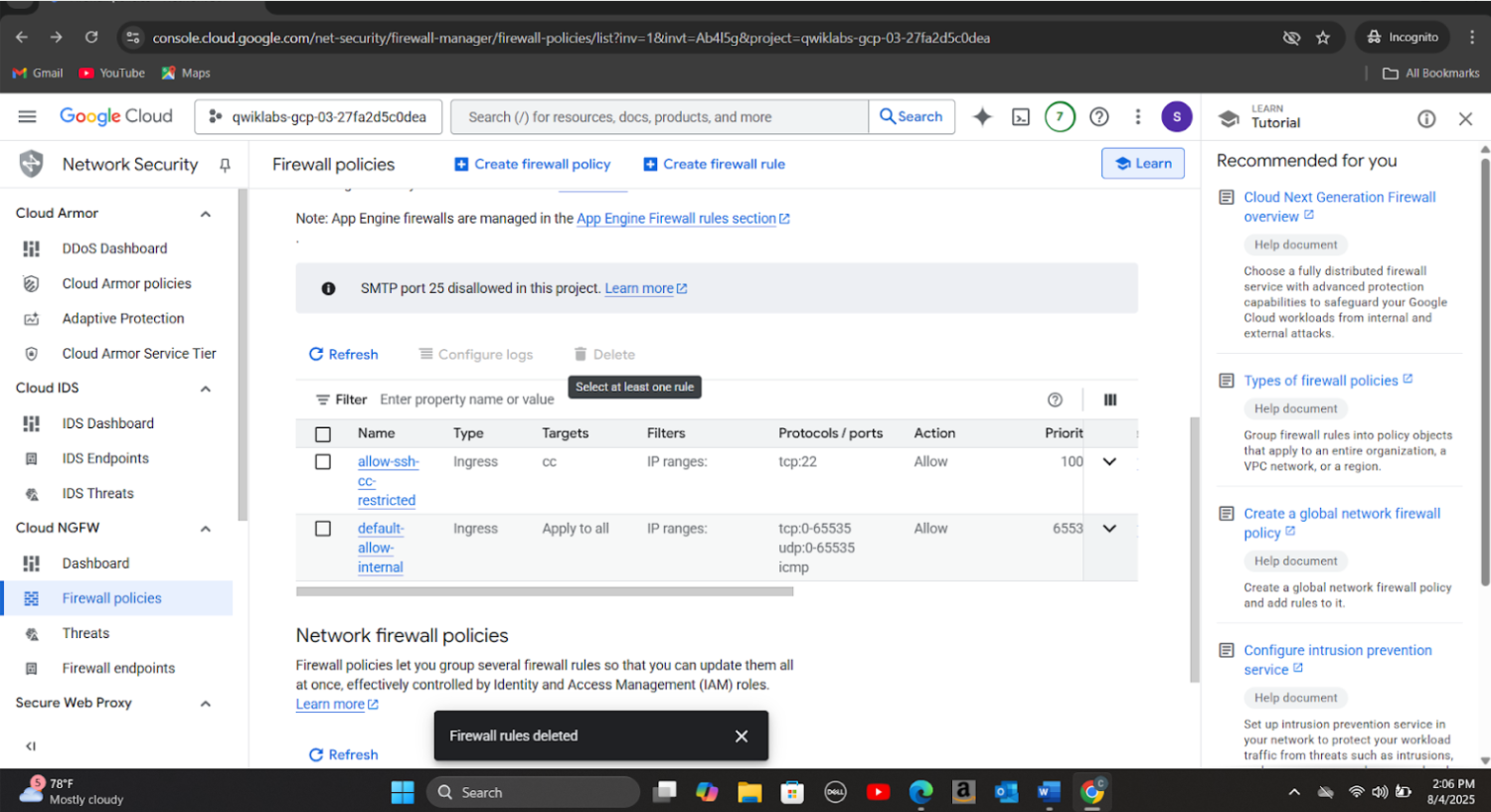Open the App Engine Firewall rules section link
The image size is (1491, 812).
tap(676, 219)
